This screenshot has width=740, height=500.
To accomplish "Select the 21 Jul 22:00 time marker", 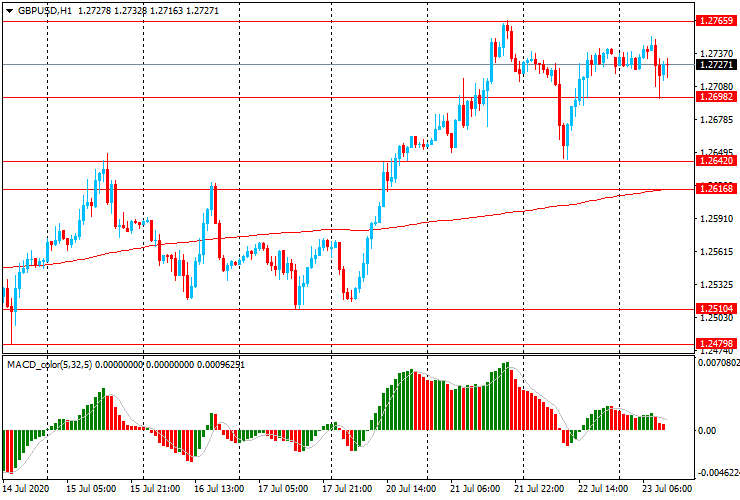I will (539, 490).
